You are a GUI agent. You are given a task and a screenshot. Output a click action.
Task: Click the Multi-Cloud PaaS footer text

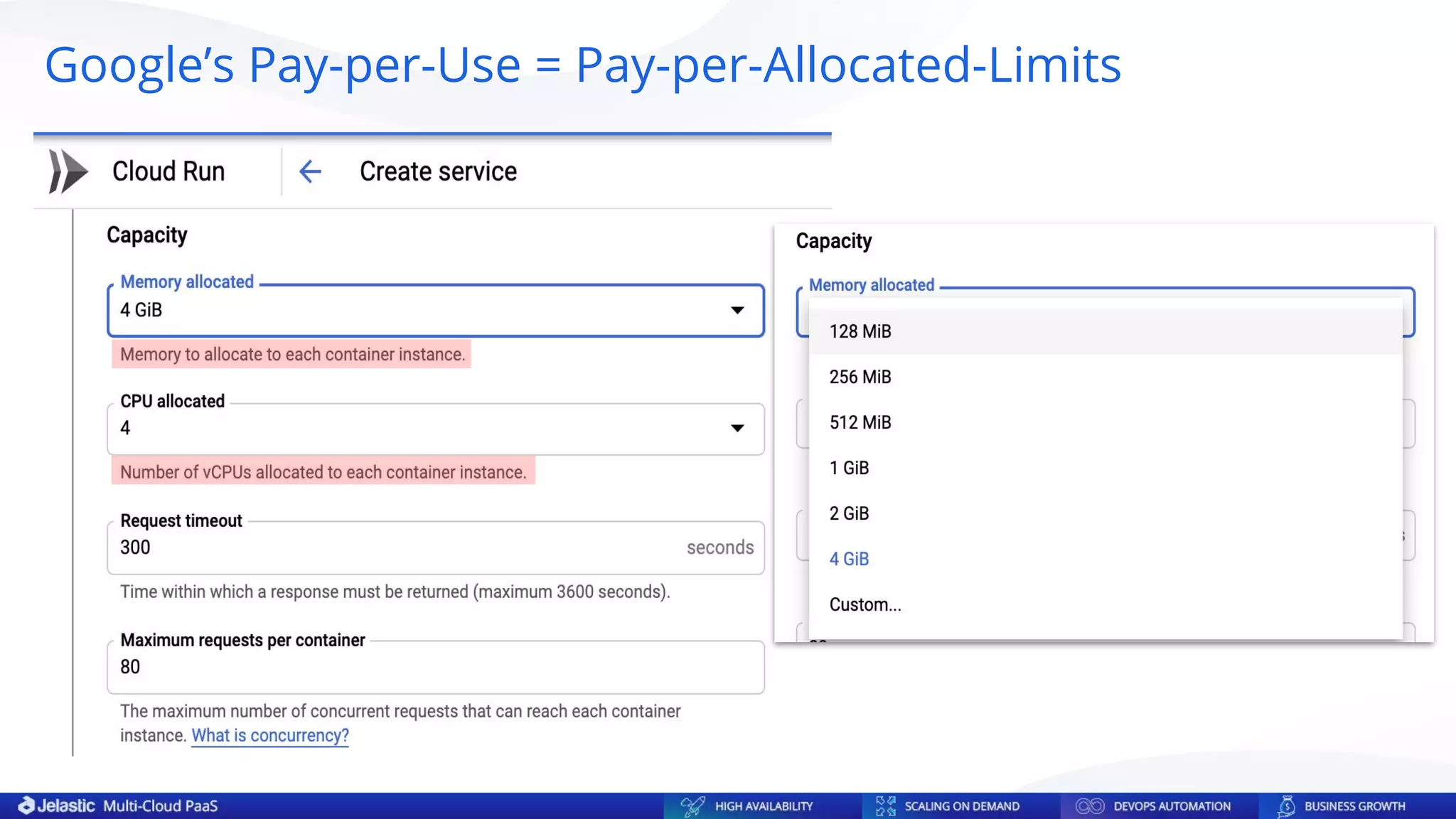(161, 806)
